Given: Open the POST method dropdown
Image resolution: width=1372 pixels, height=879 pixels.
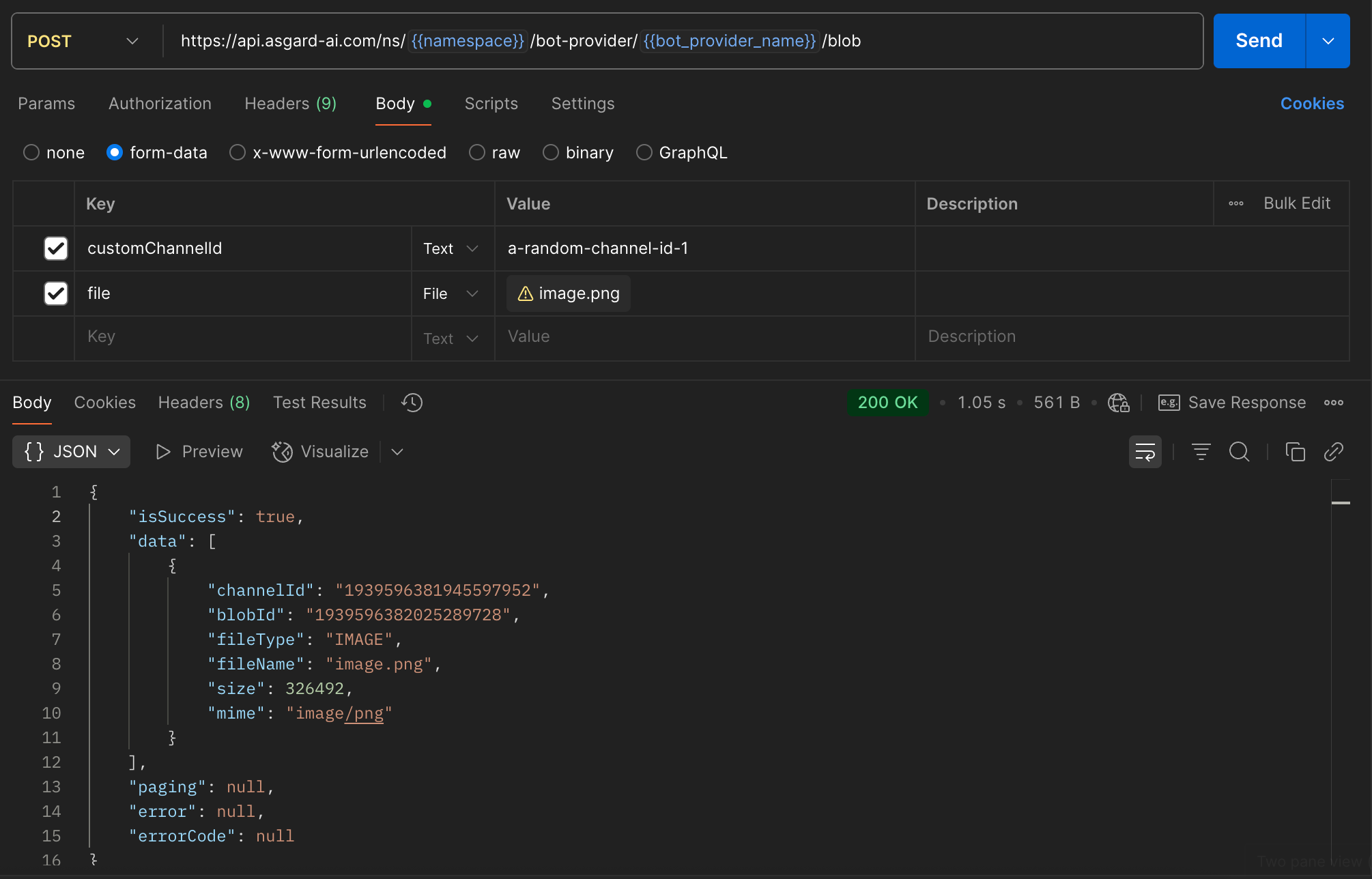Looking at the screenshot, I should pyautogui.click(x=83, y=41).
